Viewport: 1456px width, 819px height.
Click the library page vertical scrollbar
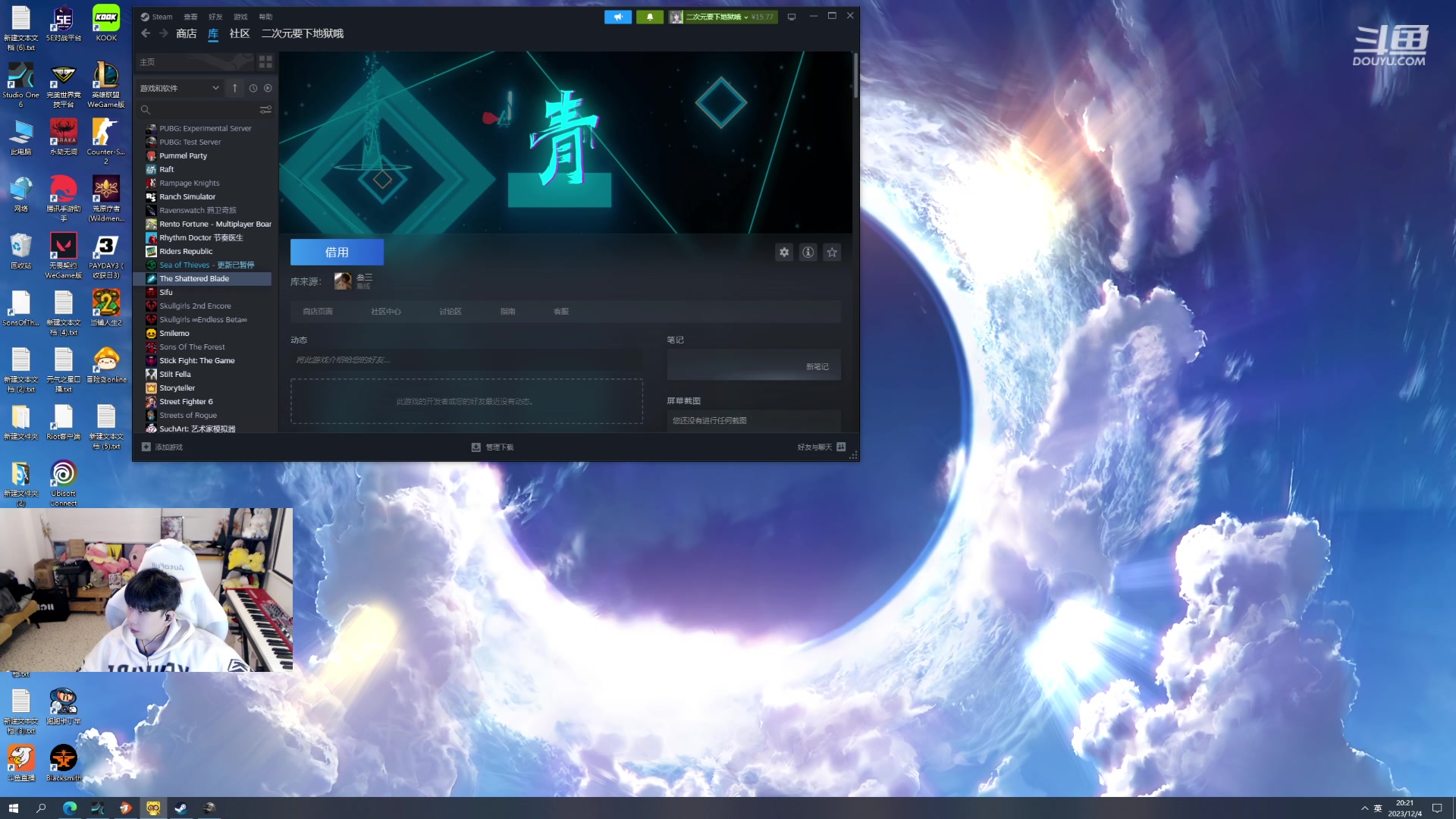(855, 76)
